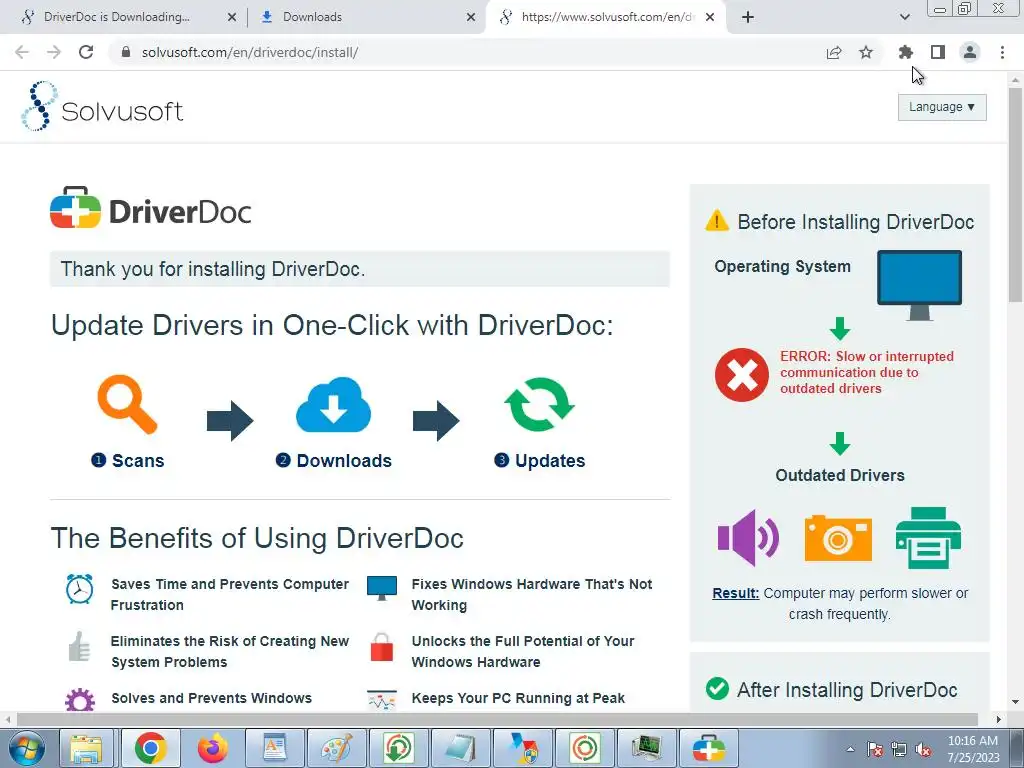
Task: View site security lock info
Action: (126, 52)
